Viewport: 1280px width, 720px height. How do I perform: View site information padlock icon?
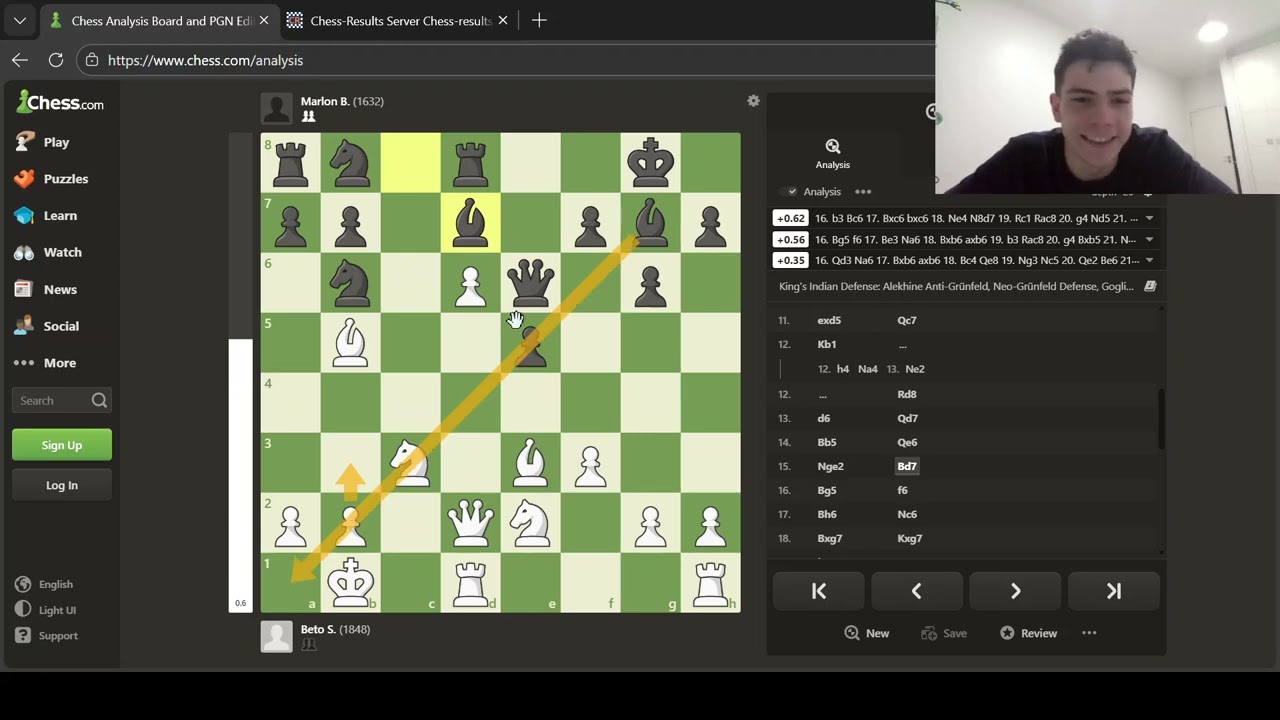pyautogui.click(x=92, y=60)
